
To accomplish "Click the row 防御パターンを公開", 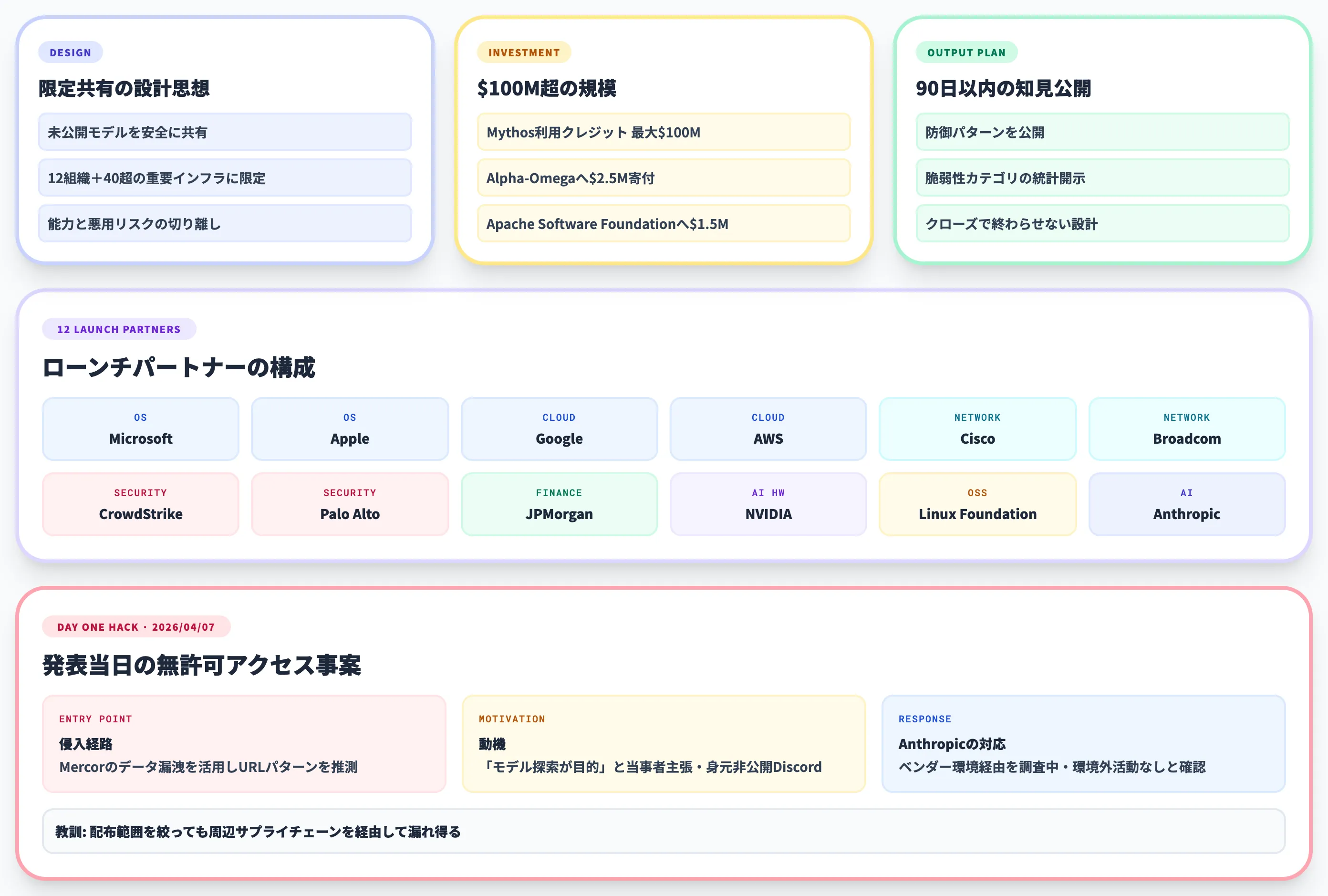I will 1102,132.
